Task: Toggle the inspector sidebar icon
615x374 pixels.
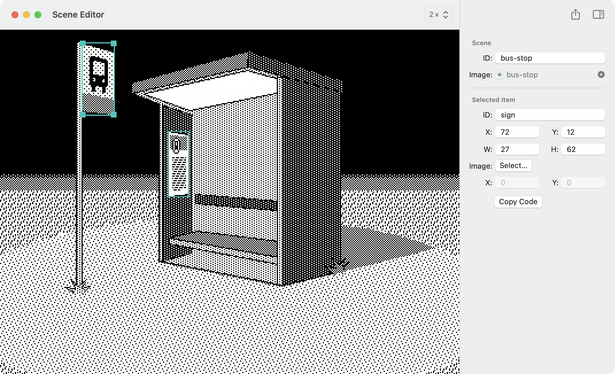Action: point(598,15)
